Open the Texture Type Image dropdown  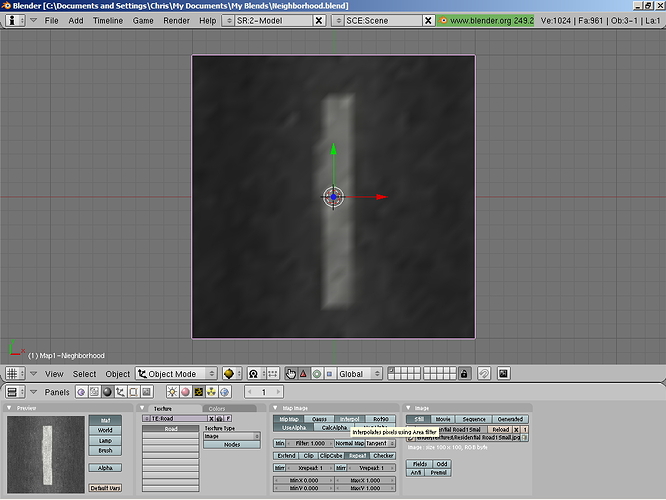pos(232,436)
